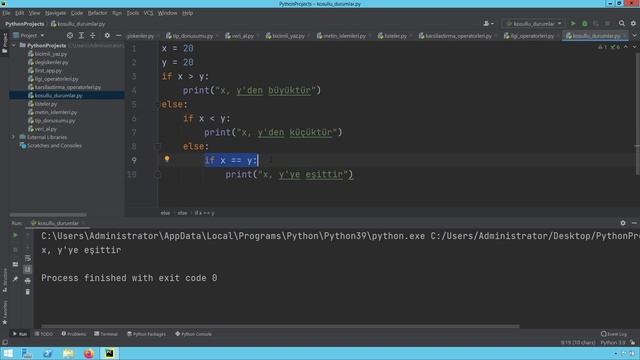Viewport: 640px width, 360px height.
Task: Click the Project panel horizontal scrollbar
Action: coord(48,214)
